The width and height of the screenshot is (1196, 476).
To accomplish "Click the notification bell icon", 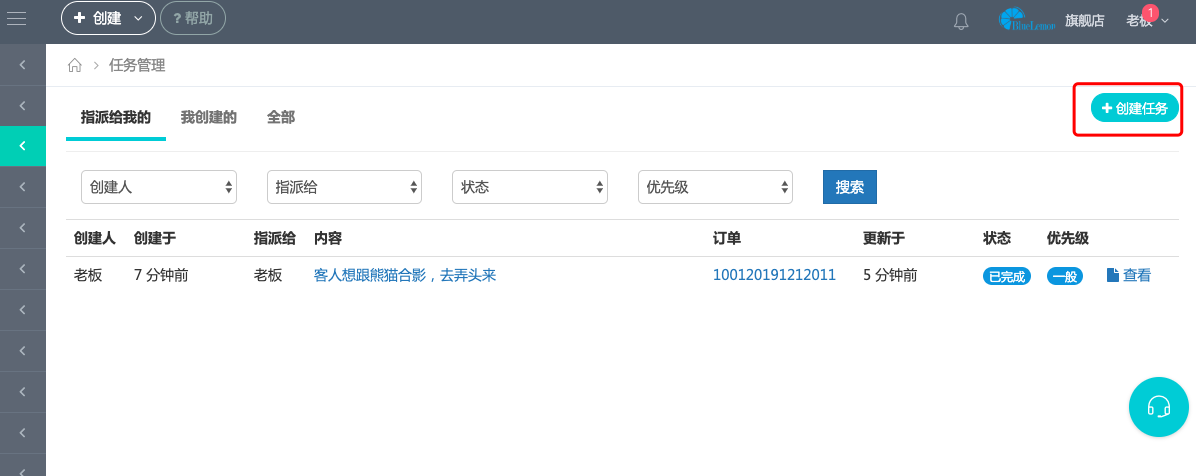I will (961, 21).
